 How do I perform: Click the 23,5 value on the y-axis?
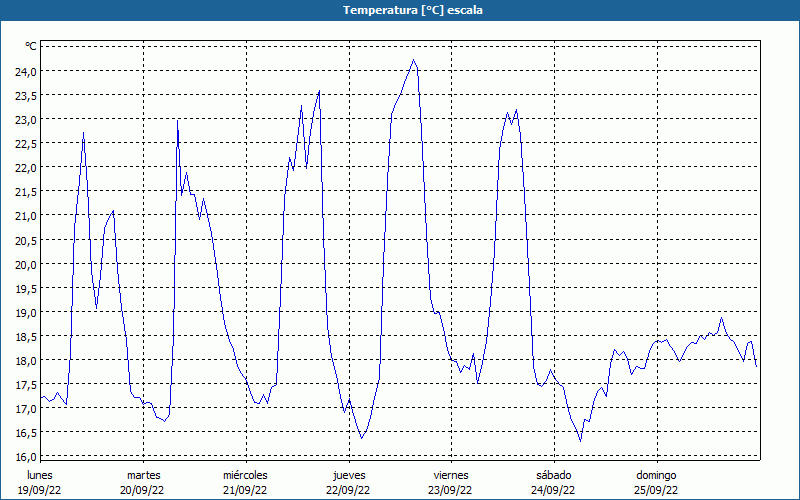click(26, 95)
